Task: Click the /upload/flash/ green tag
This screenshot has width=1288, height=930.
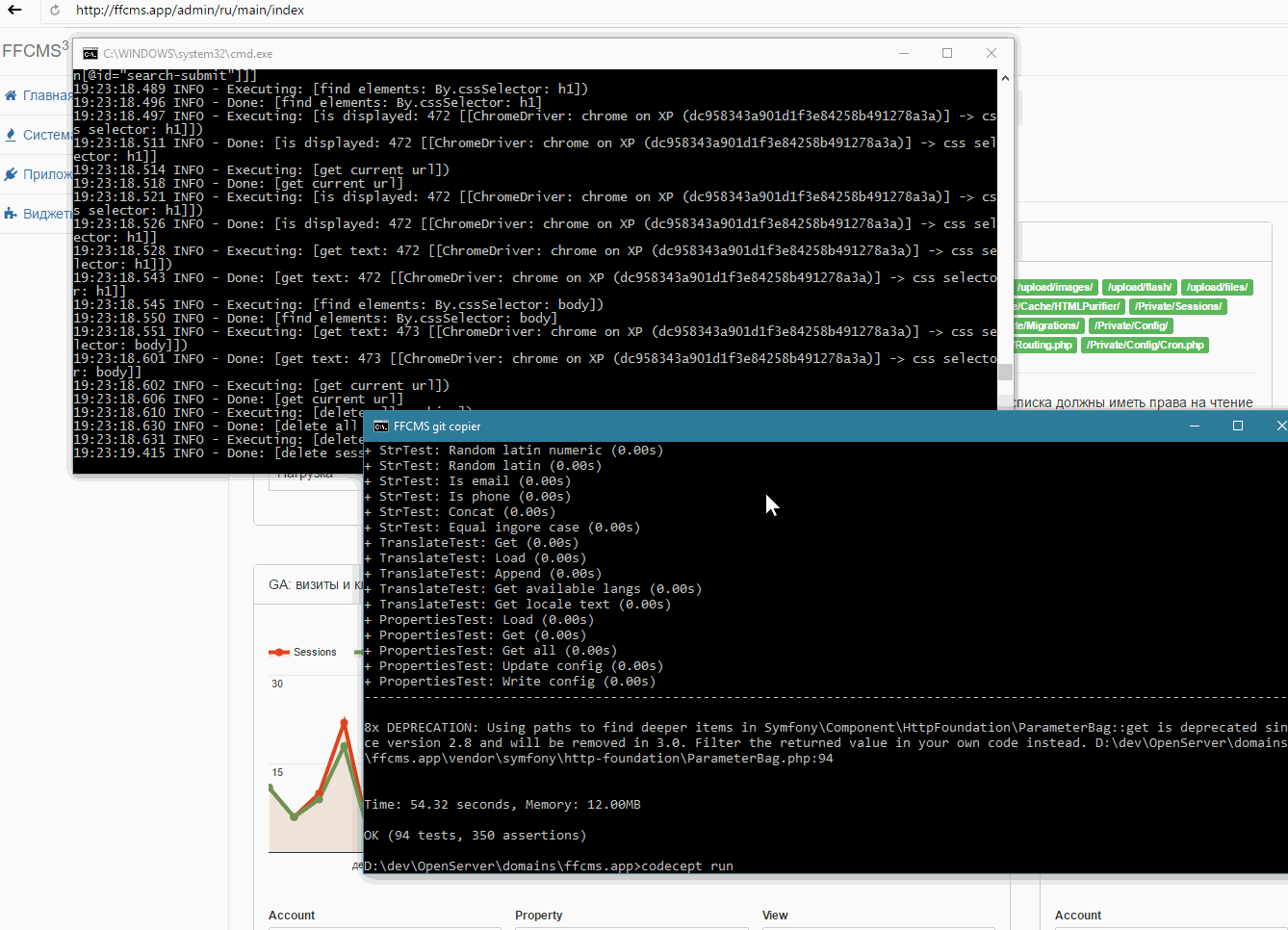Action: [1140, 287]
